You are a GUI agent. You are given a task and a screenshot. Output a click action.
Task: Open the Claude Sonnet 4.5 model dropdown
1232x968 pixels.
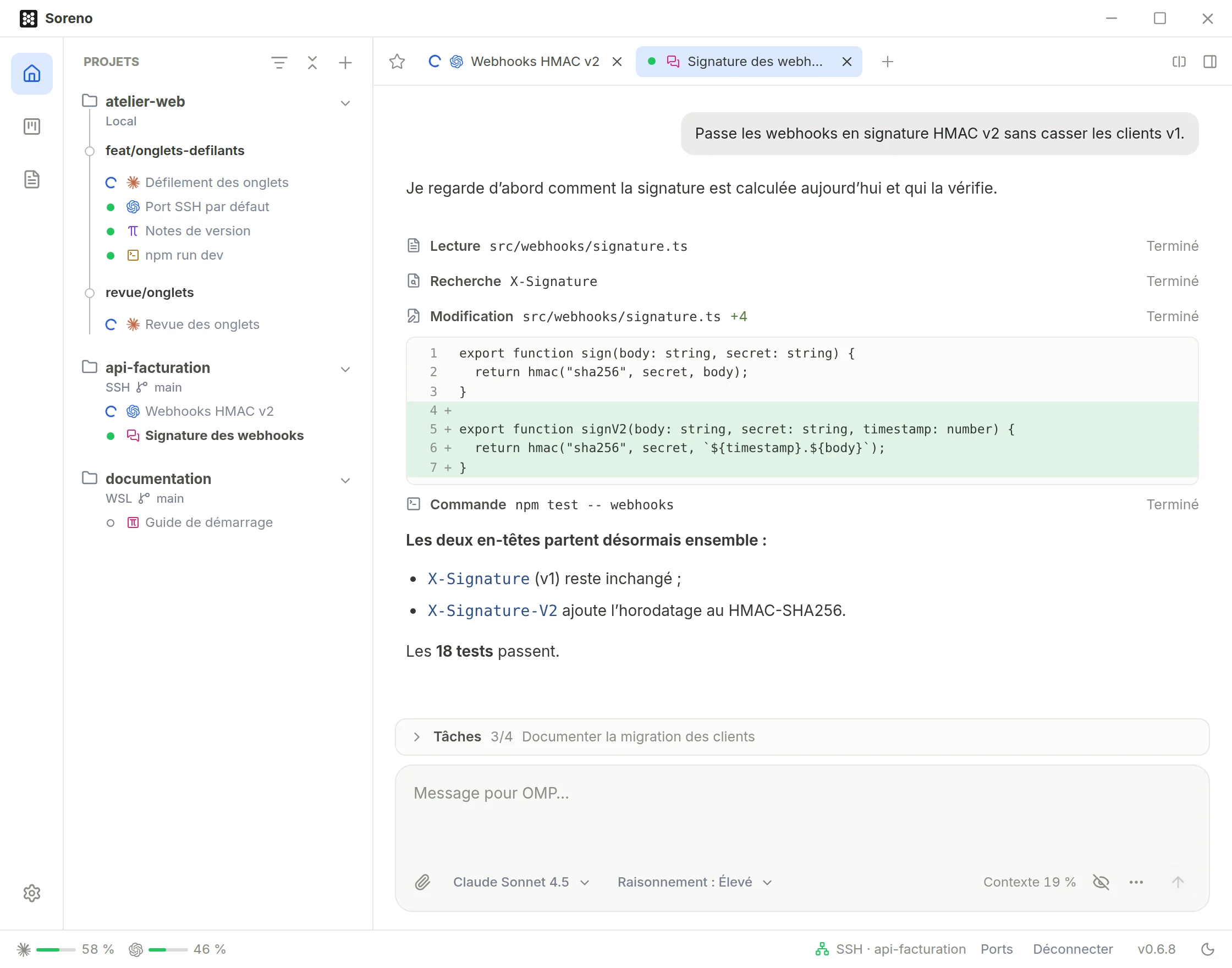(521, 882)
